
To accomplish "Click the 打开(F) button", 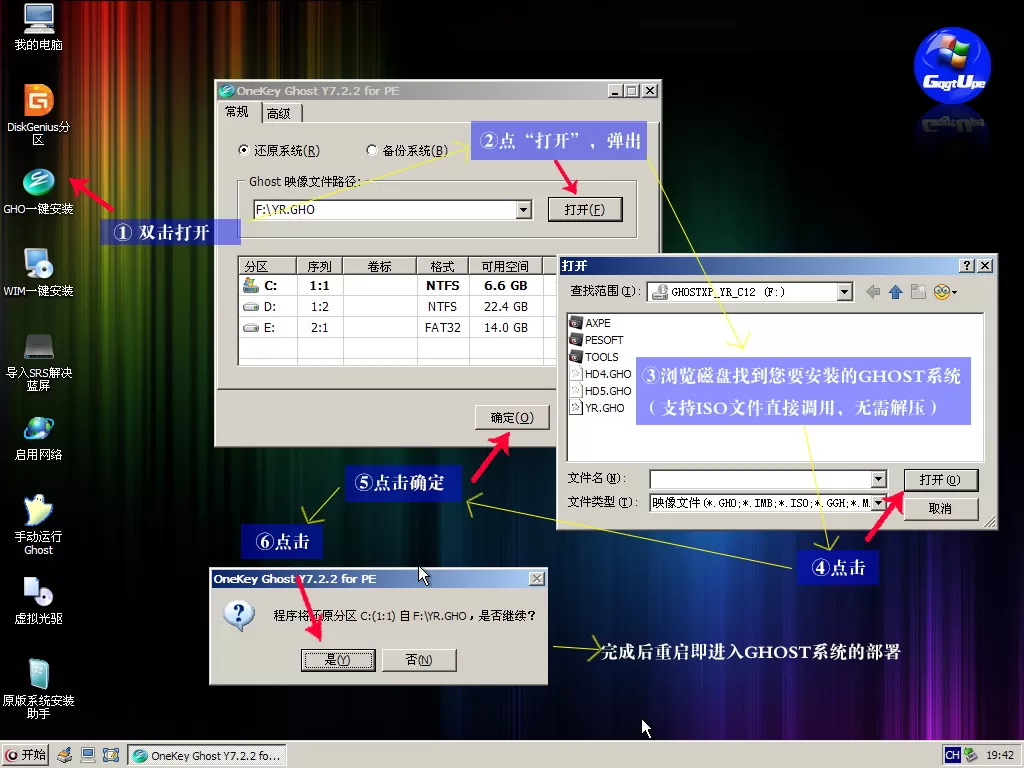I will [x=585, y=208].
